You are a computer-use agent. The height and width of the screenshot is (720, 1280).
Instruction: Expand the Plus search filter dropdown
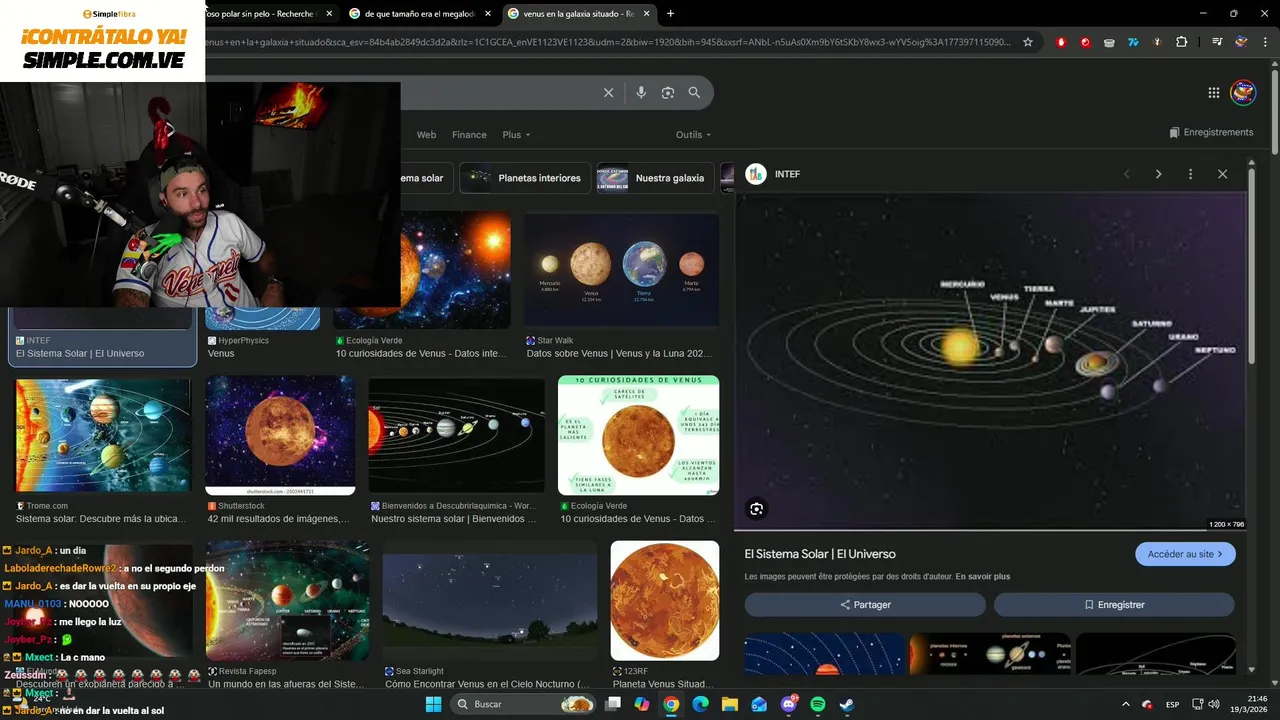pos(516,135)
